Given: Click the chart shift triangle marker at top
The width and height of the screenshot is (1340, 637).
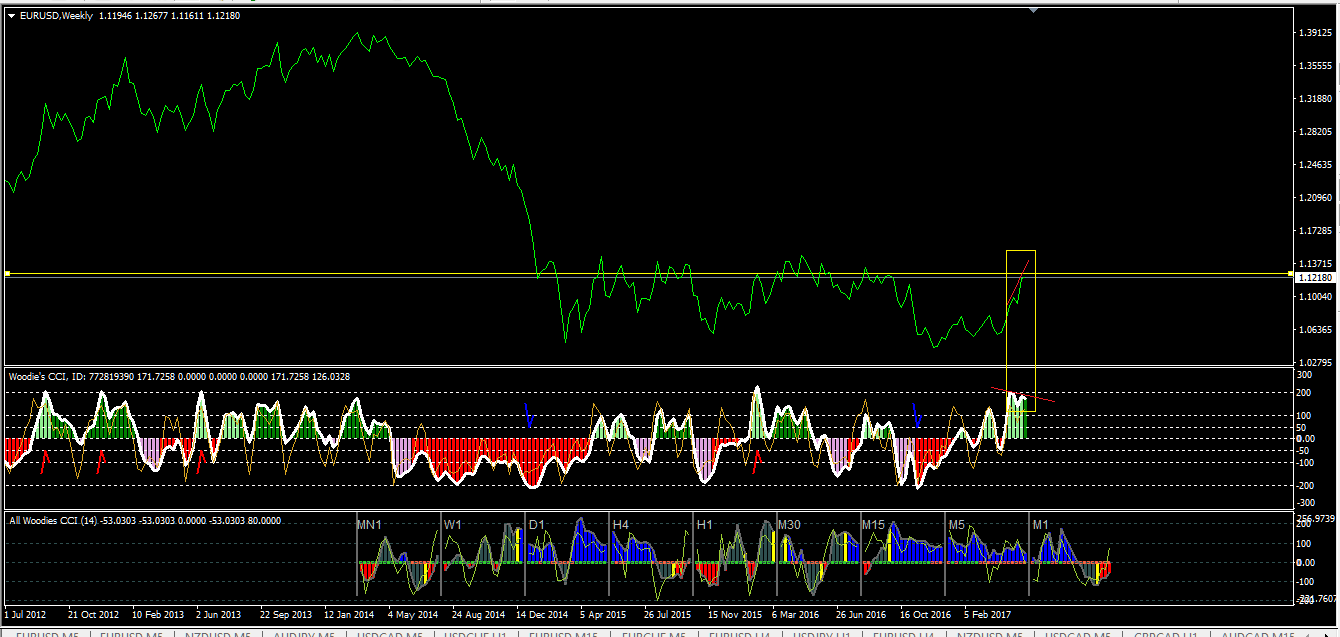Looking at the screenshot, I should pyautogui.click(x=1033, y=10).
